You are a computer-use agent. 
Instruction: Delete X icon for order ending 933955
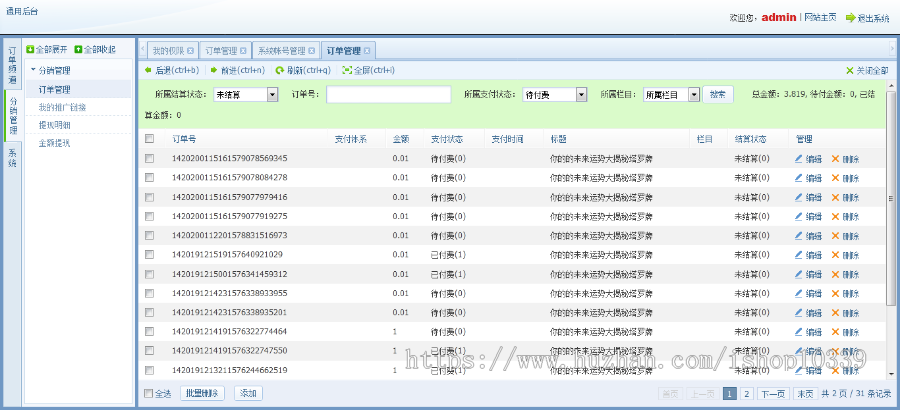point(835,293)
